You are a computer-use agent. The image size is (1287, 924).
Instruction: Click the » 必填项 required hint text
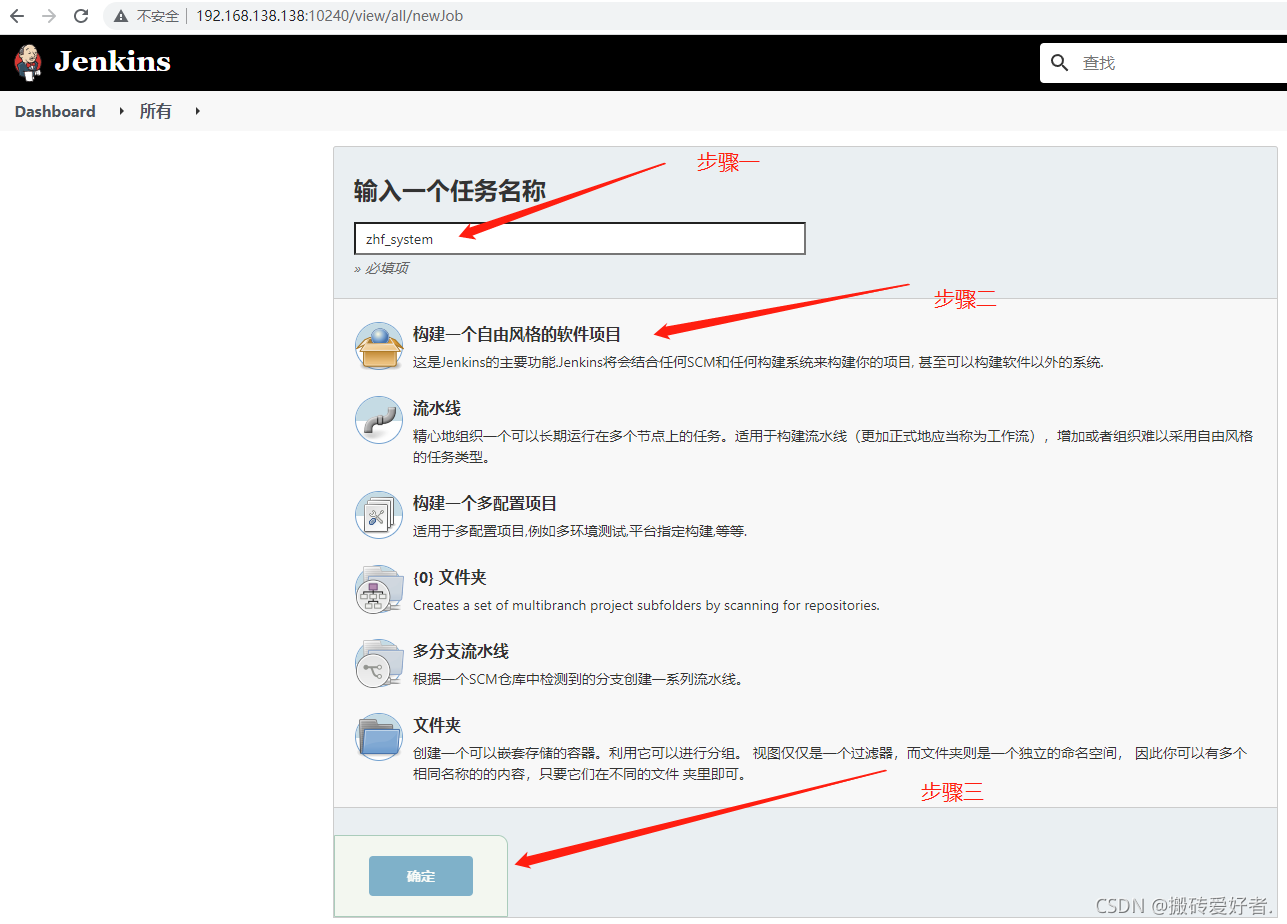(x=381, y=268)
